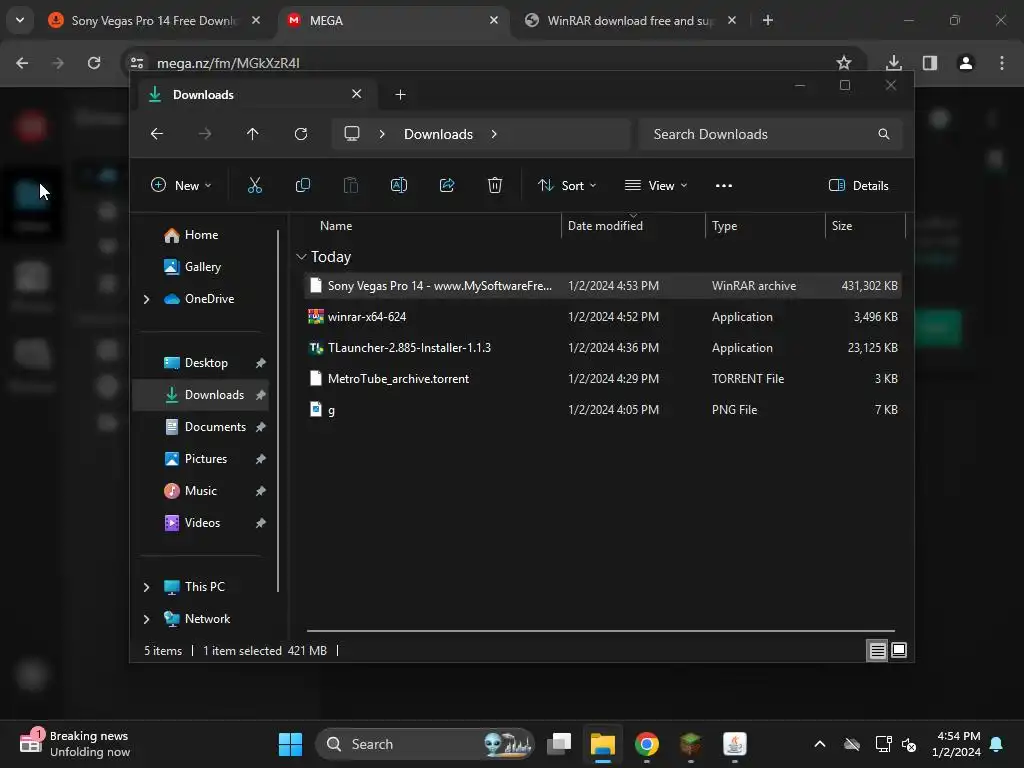Open Chrome tab search dropdown arrow
The height and width of the screenshot is (768, 1024).
click(20, 20)
